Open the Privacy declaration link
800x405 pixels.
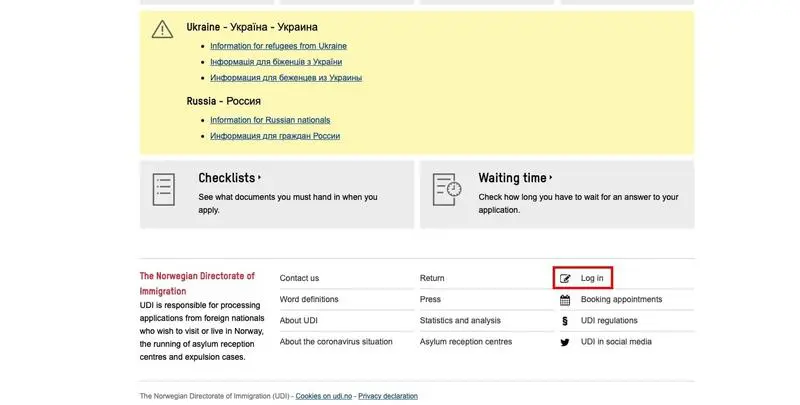[387, 396]
